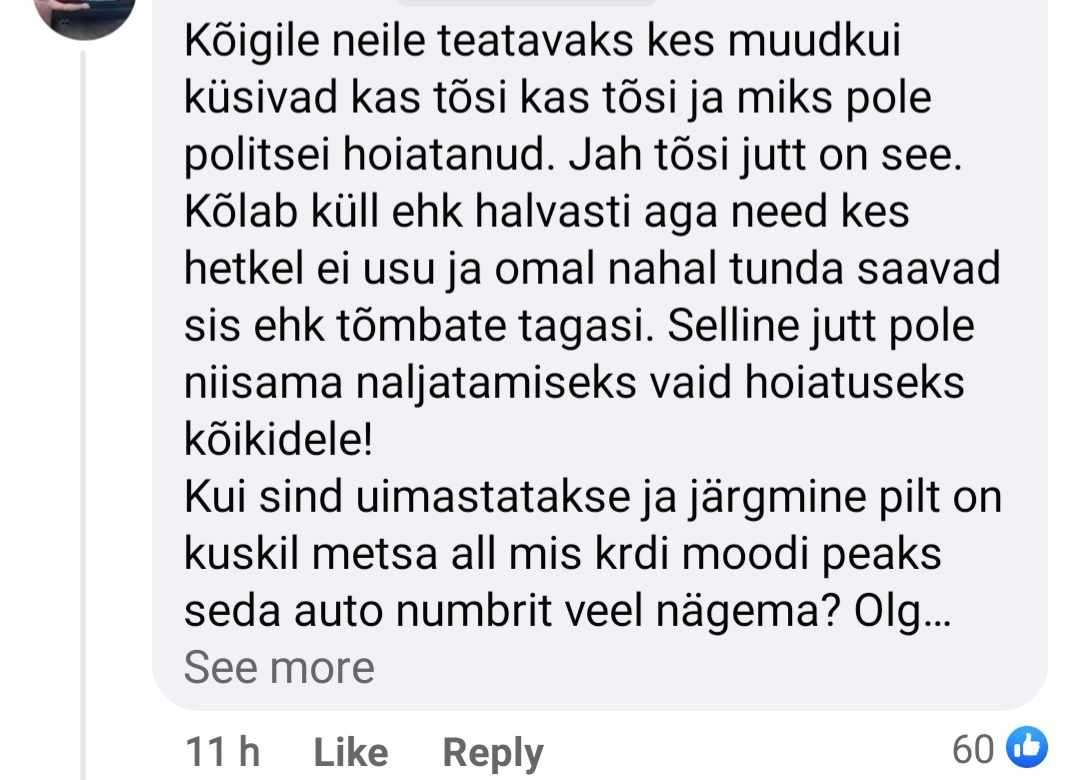Image resolution: width=1080 pixels, height=780 pixels.
Task: Click the blue thumbs-up reaction icon
Action: tap(1026, 747)
